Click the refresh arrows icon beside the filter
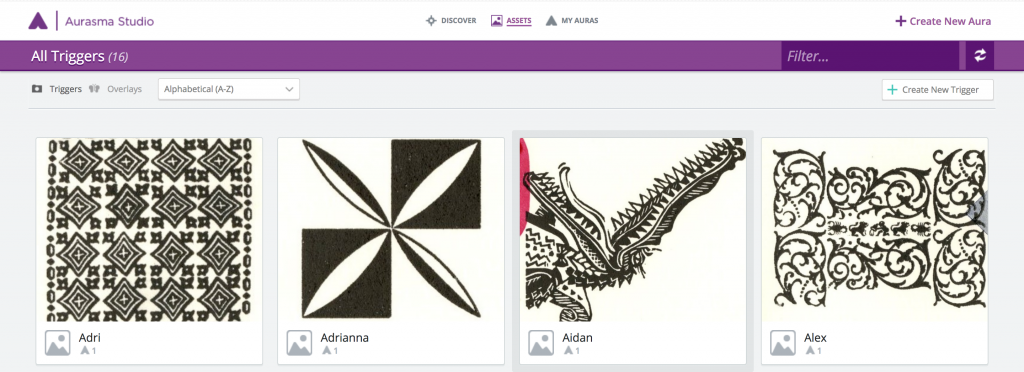This screenshot has height=372, width=1024. point(980,55)
